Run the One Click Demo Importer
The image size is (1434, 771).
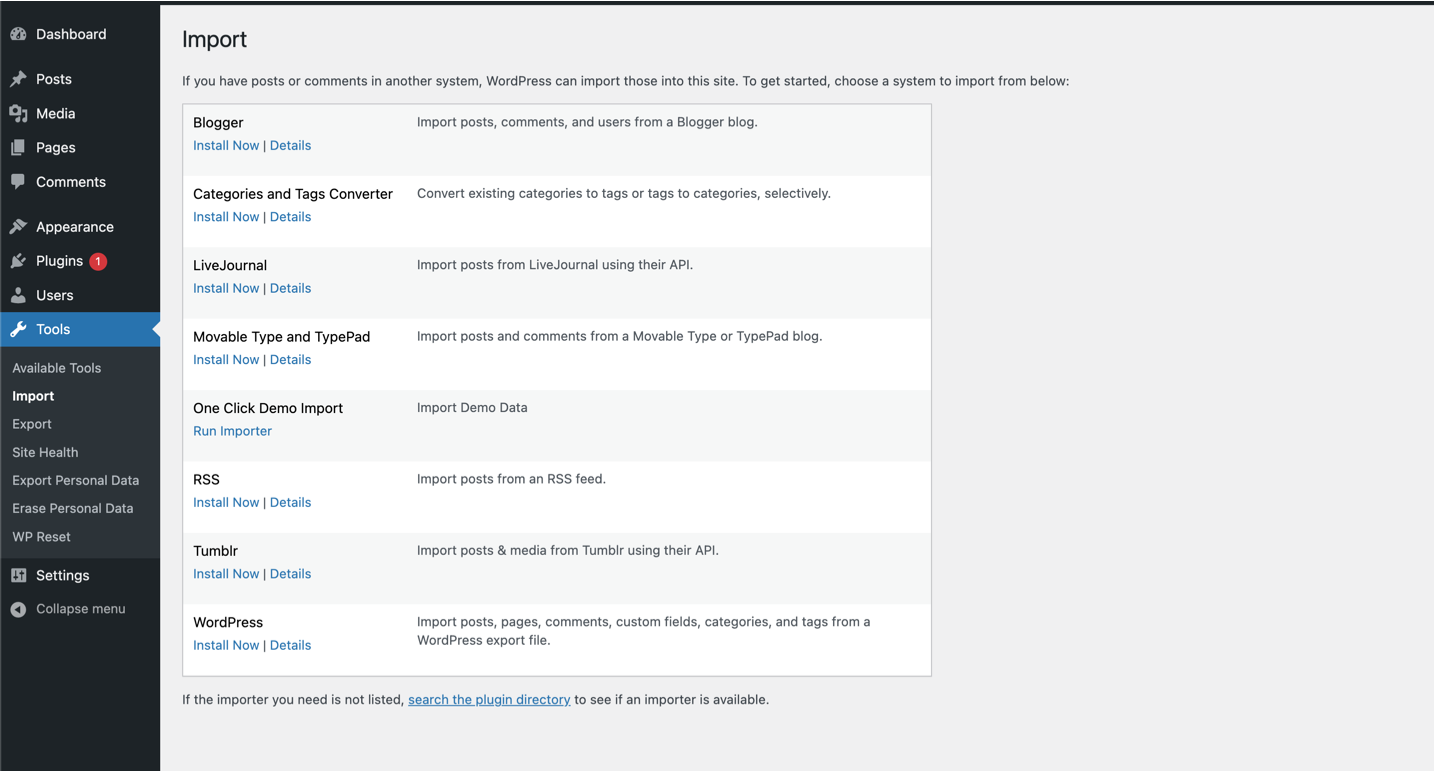[x=232, y=431]
